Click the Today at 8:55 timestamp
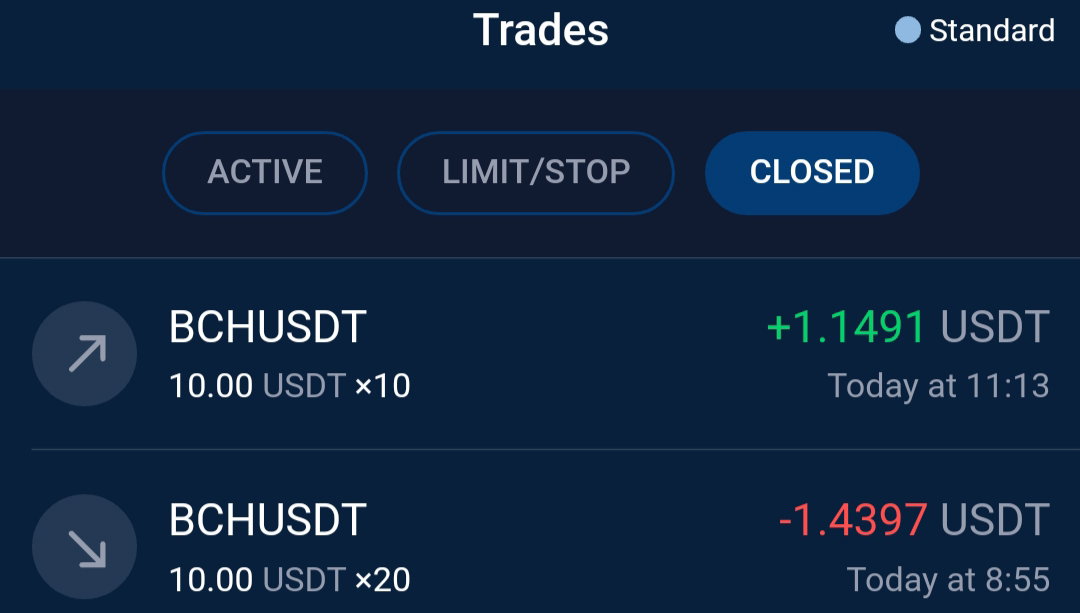Image resolution: width=1080 pixels, height=613 pixels. pyautogui.click(x=948, y=580)
